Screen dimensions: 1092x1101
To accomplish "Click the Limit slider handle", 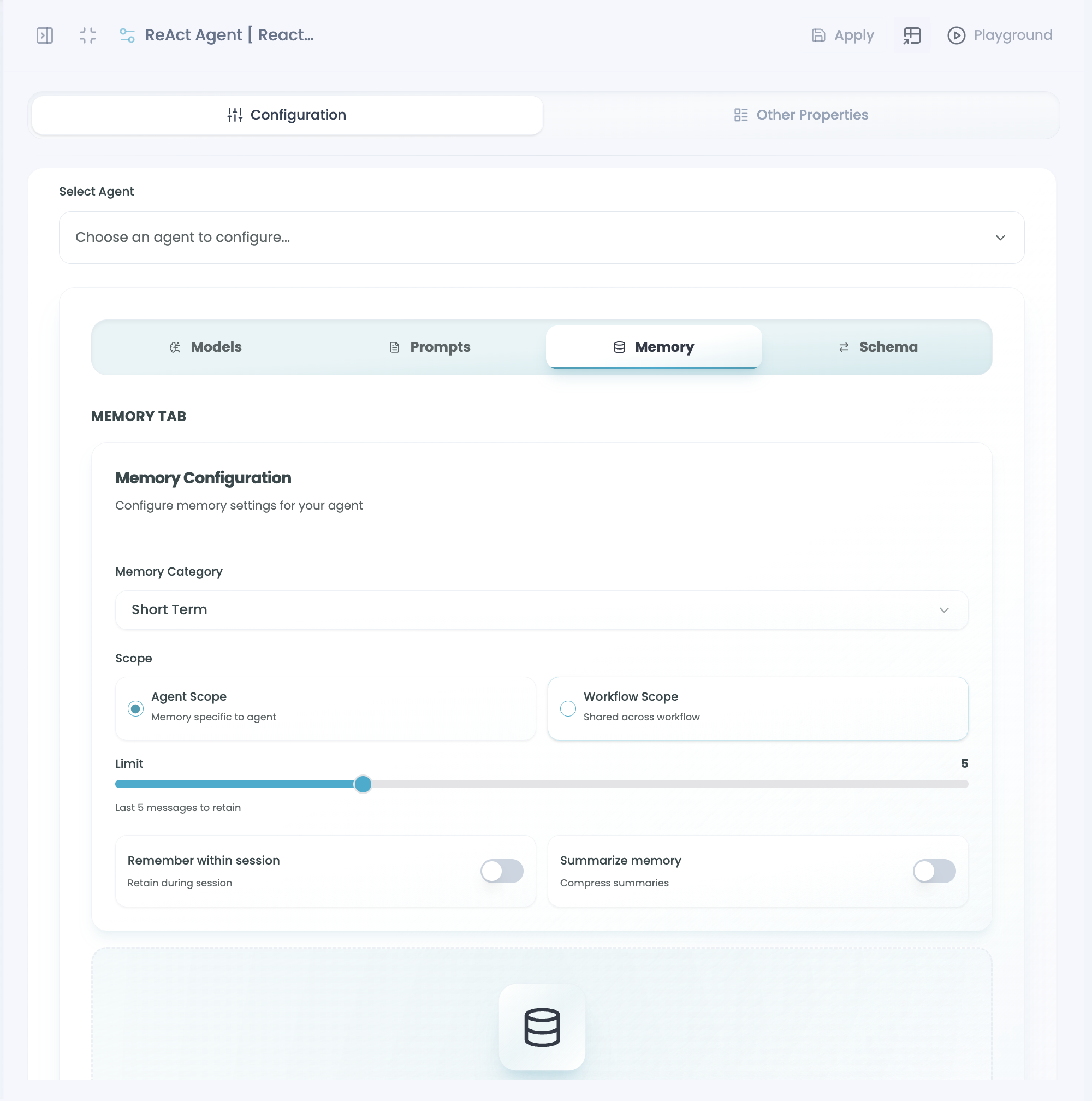I will tap(363, 784).
